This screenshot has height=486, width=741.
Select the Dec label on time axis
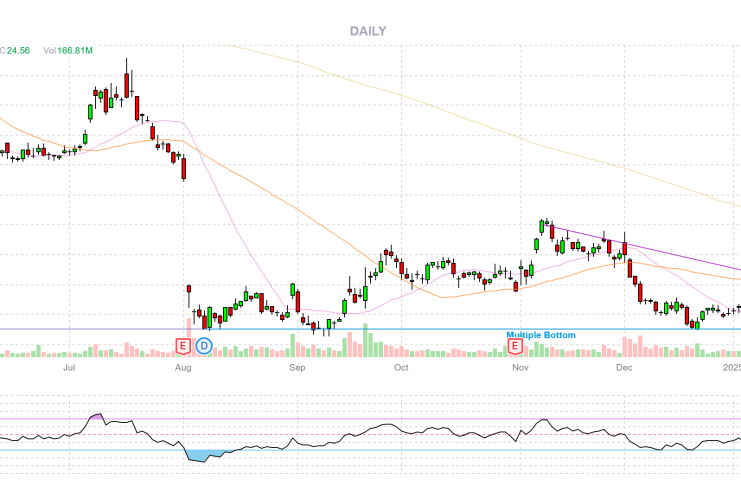pos(624,368)
